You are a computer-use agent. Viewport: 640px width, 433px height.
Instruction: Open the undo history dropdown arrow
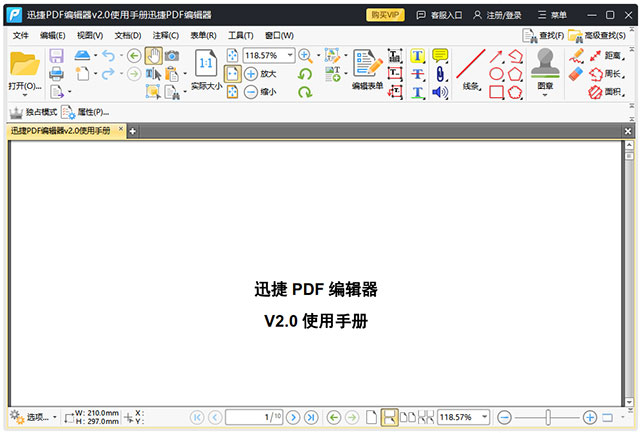121,55
